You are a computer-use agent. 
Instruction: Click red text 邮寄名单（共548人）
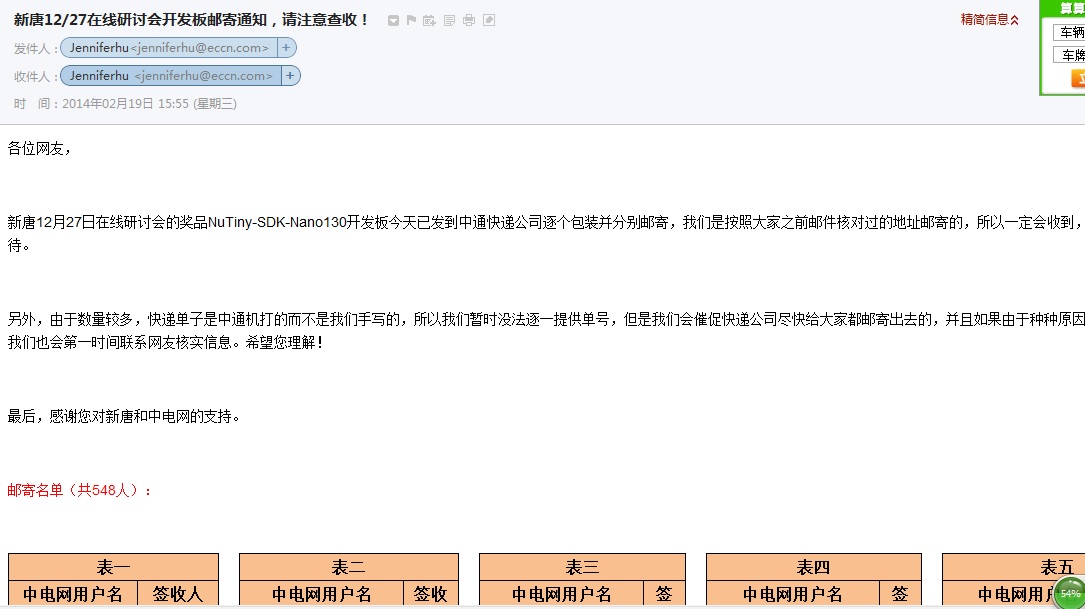[x=80, y=491]
